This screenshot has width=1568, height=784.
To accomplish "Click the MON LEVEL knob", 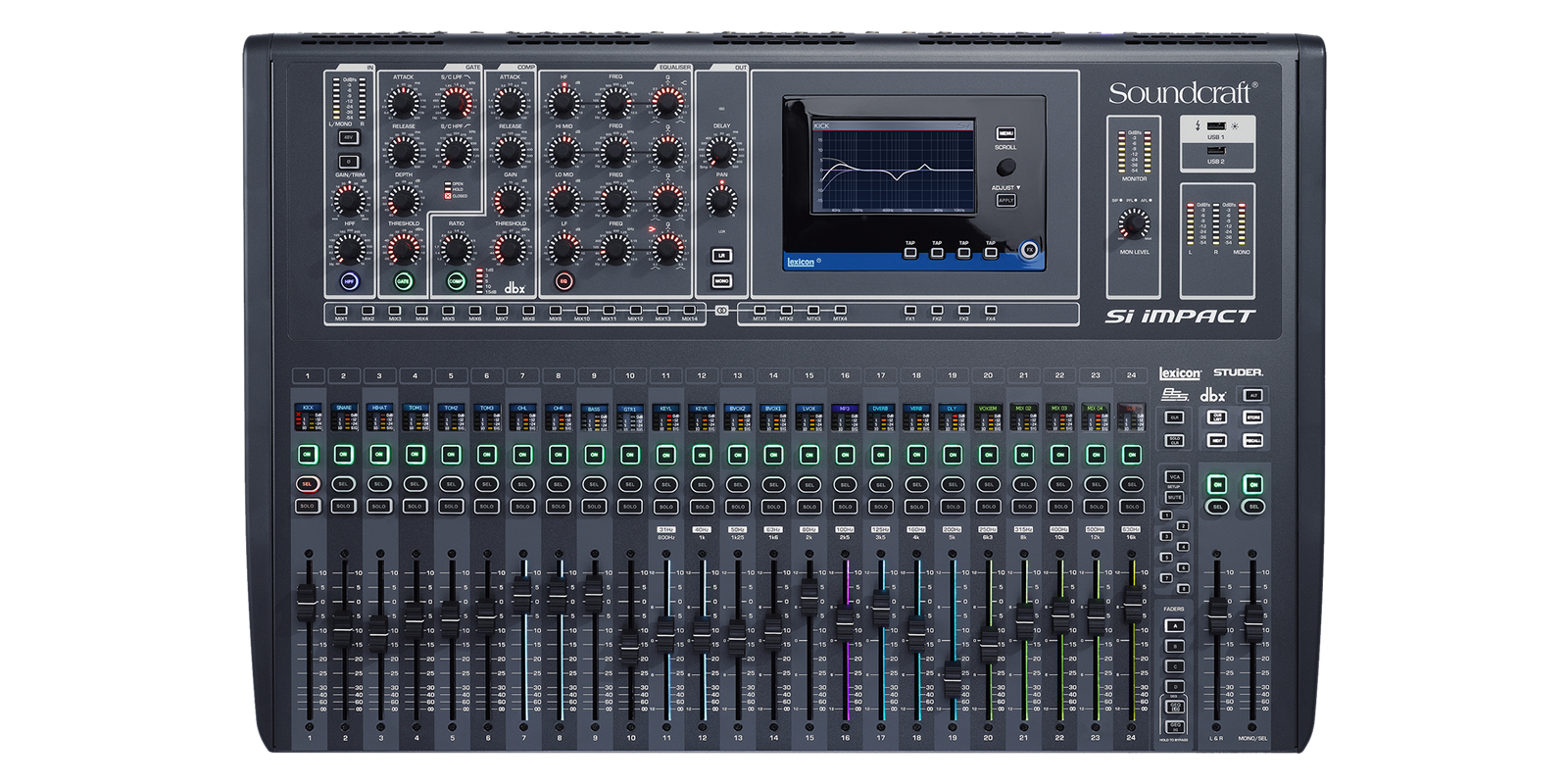I will 1134,225.
